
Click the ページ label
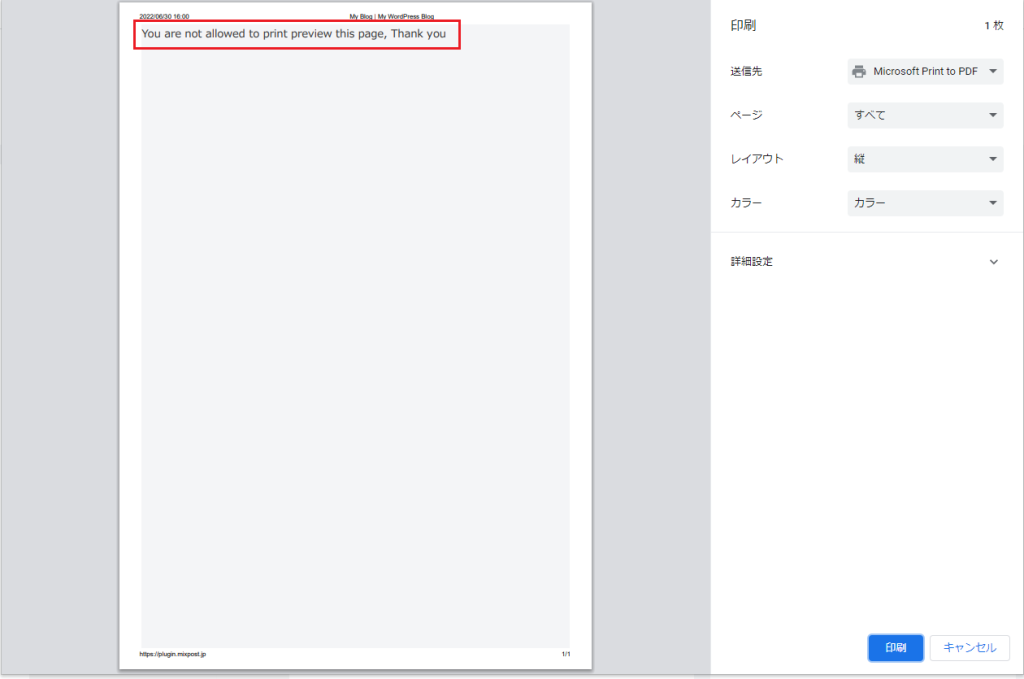[x=747, y=115]
